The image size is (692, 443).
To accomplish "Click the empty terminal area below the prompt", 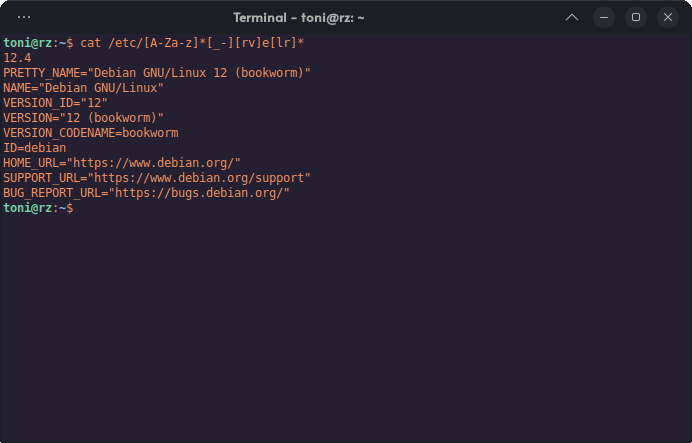I will click(x=346, y=327).
